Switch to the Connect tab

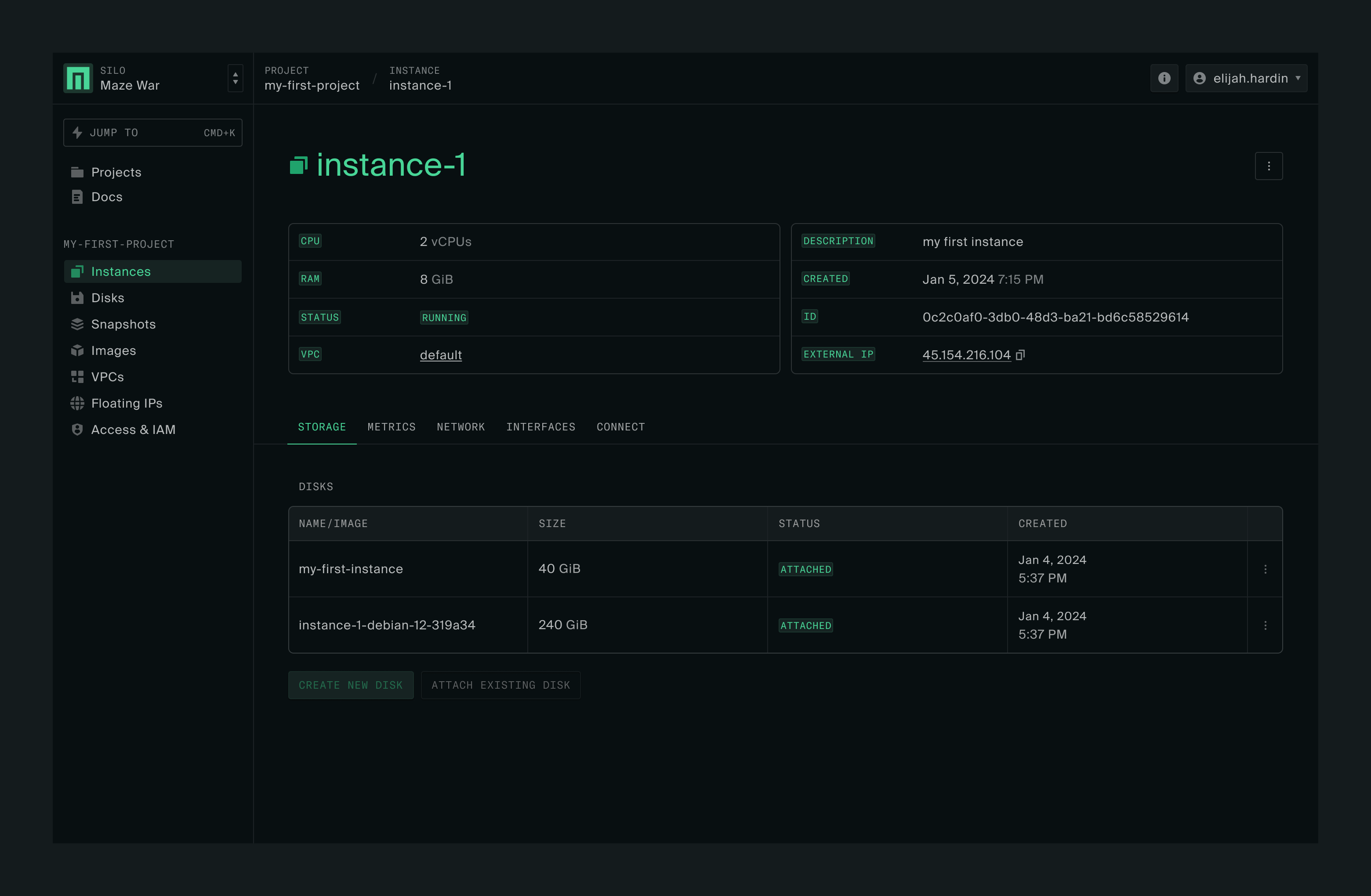tap(620, 426)
